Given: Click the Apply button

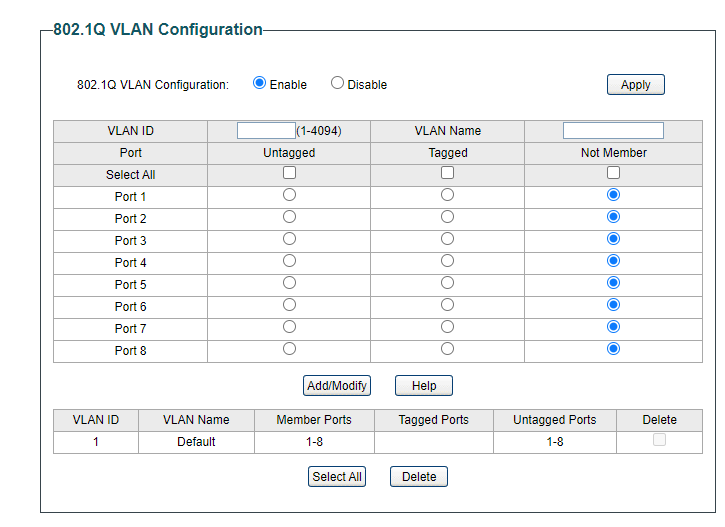Looking at the screenshot, I should (x=635, y=85).
